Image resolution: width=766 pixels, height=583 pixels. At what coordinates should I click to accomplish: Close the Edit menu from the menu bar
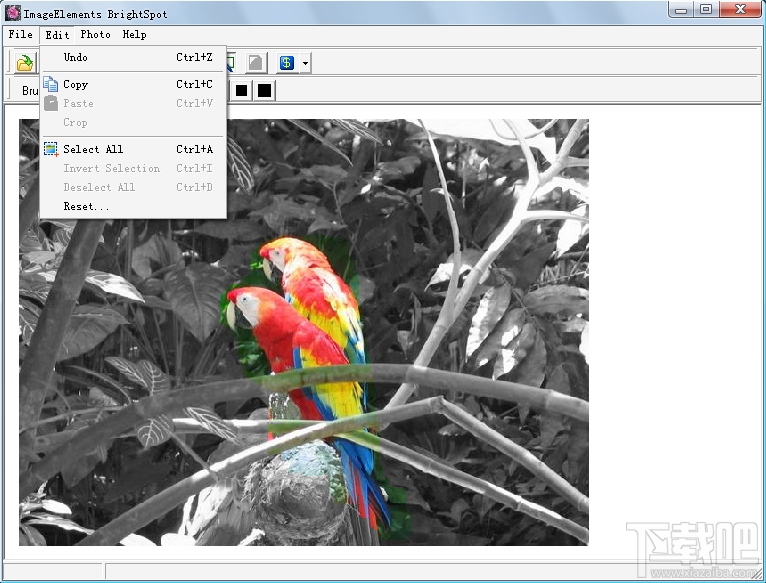coord(57,35)
